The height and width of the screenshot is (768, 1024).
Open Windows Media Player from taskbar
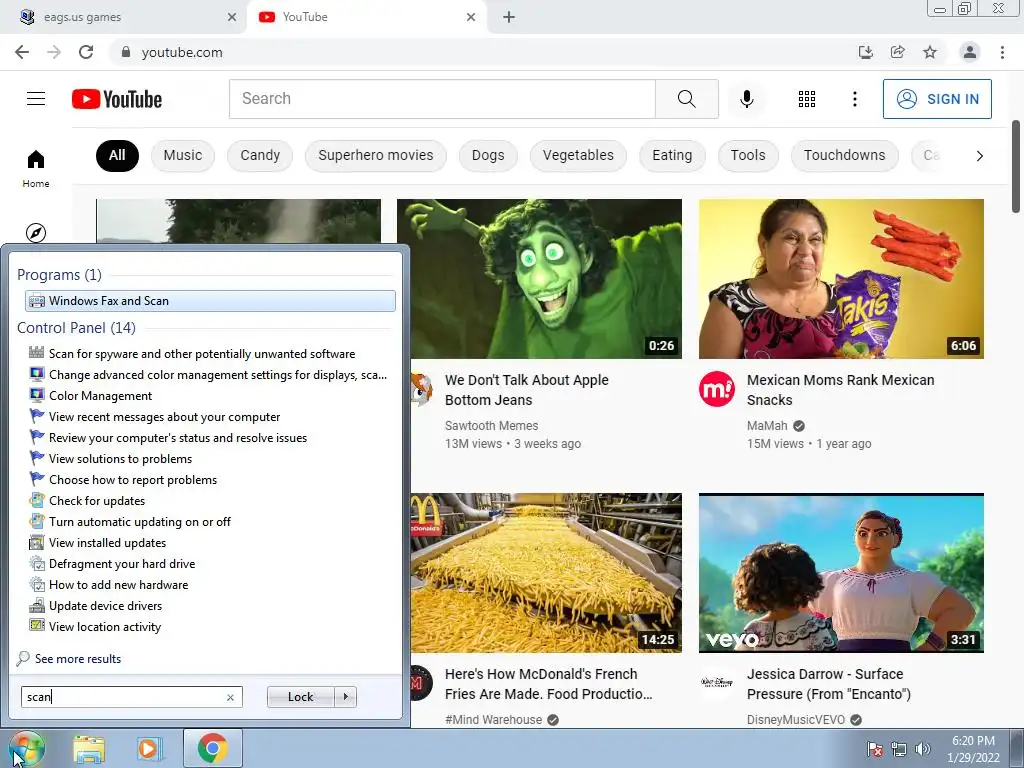coord(149,749)
